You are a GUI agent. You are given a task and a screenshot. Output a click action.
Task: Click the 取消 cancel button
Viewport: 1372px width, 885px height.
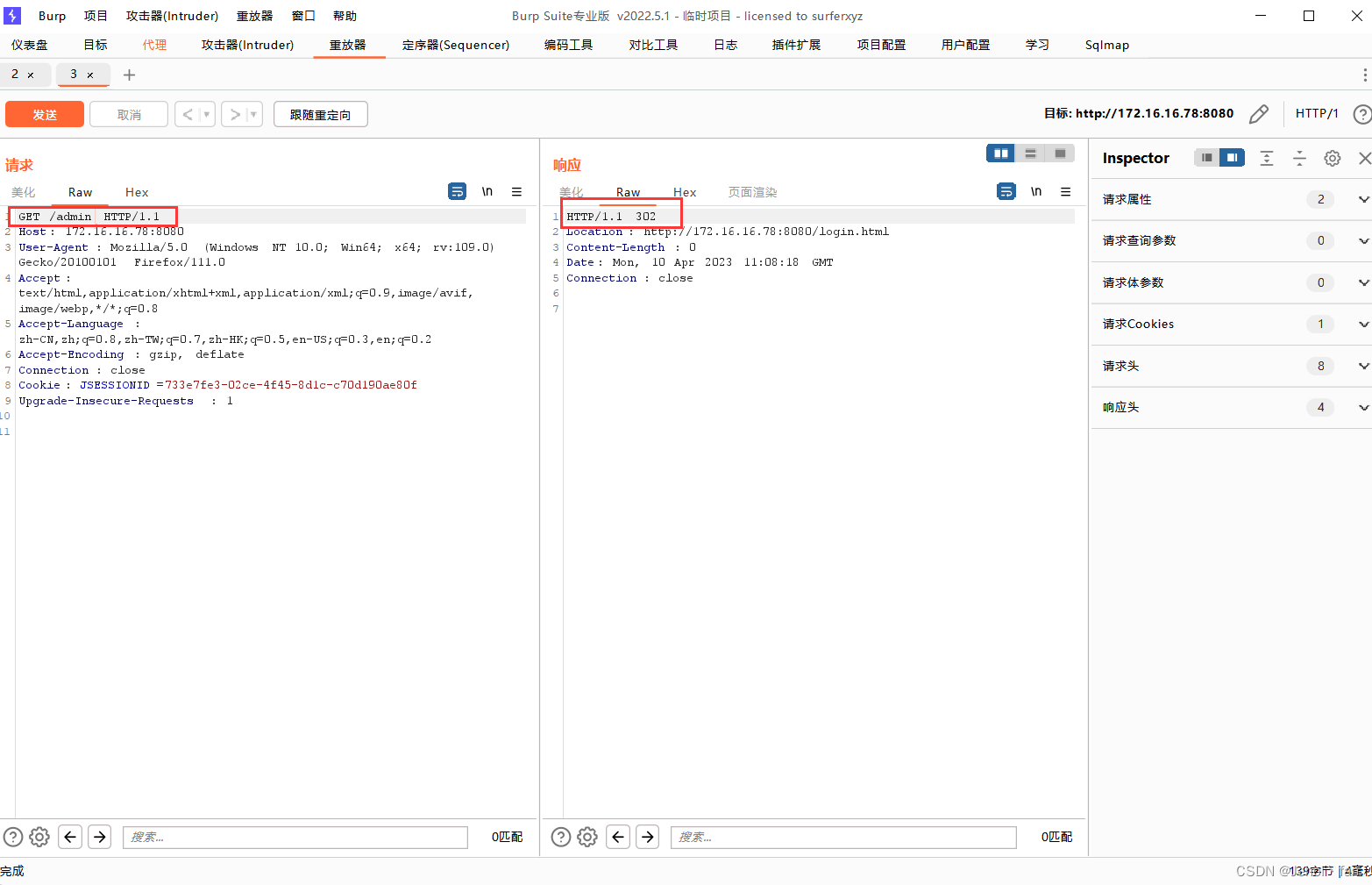click(129, 114)
